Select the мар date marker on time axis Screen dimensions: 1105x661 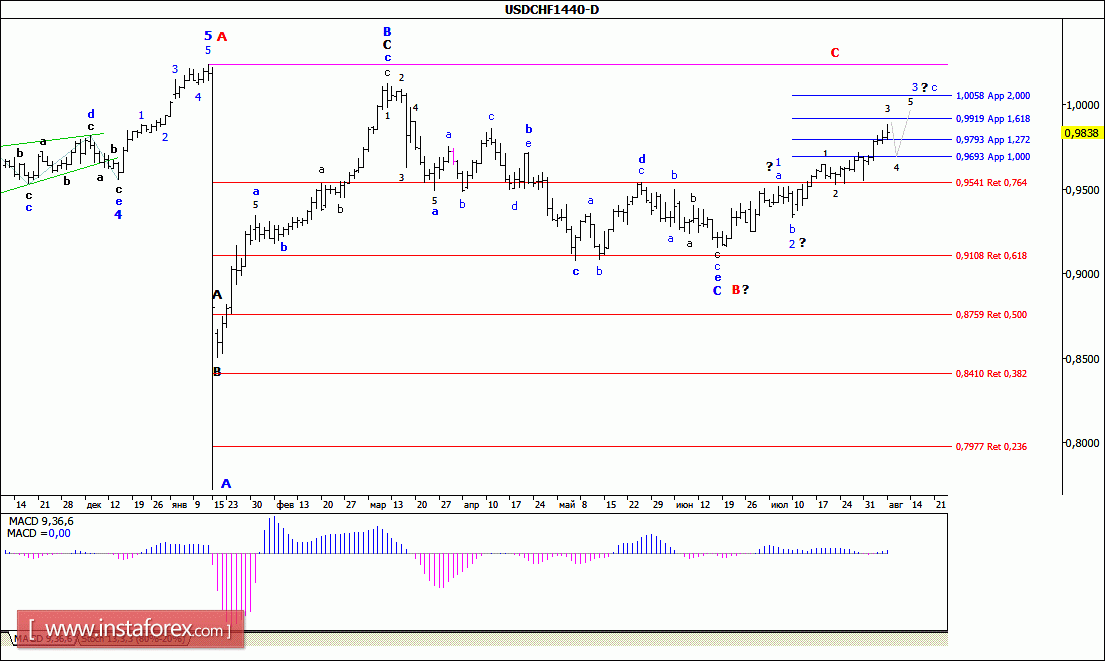(378, 505)
